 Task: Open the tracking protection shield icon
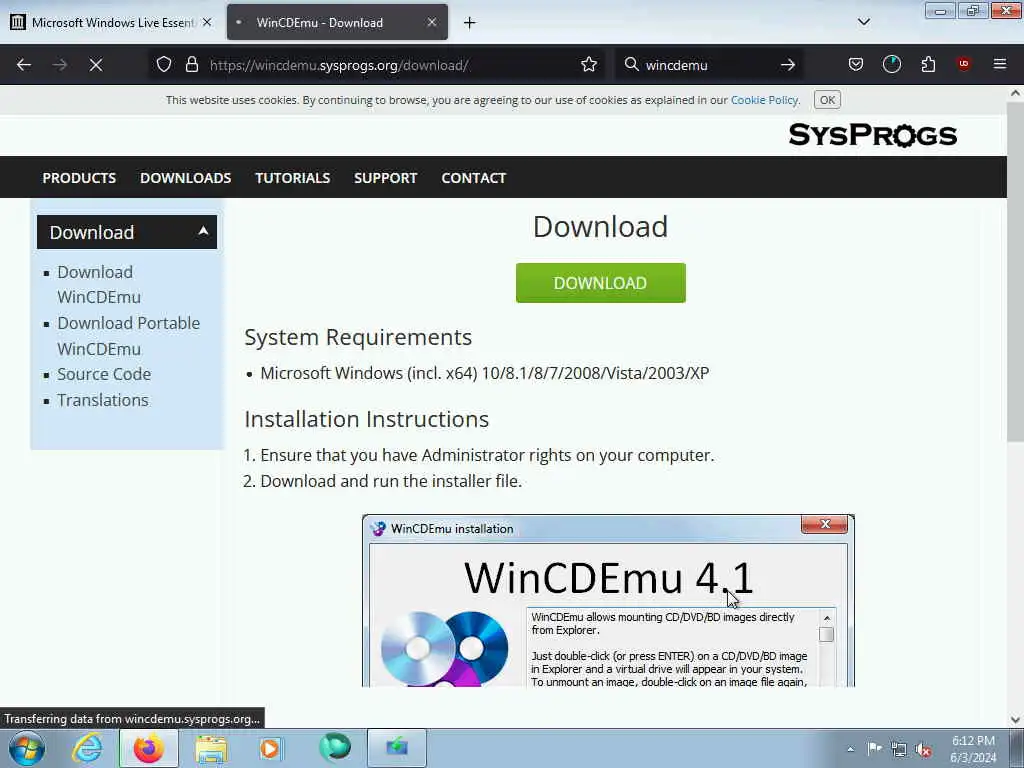164,65
